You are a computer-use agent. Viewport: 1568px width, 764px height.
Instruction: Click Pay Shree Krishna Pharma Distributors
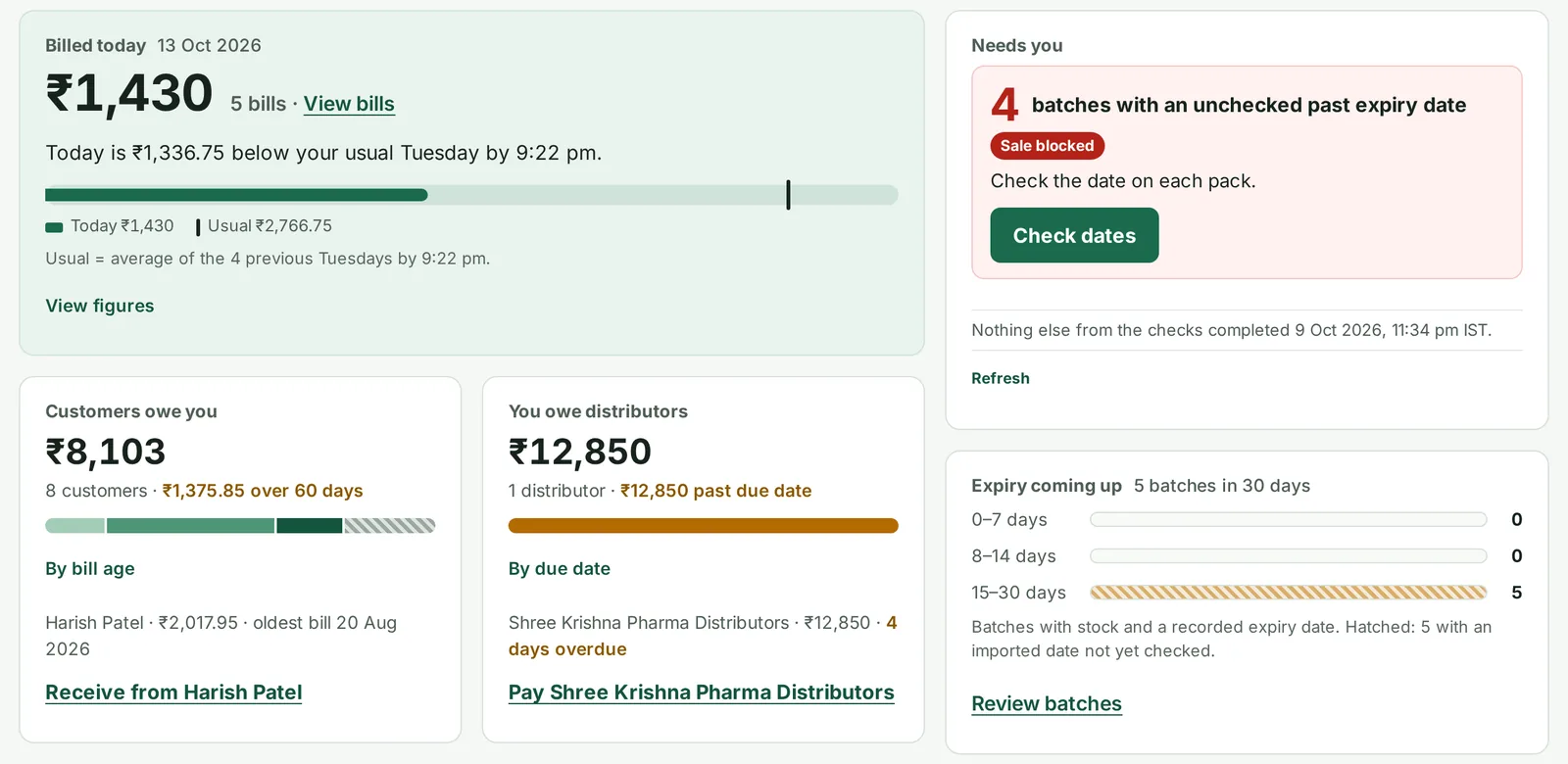tap(702, 692)
